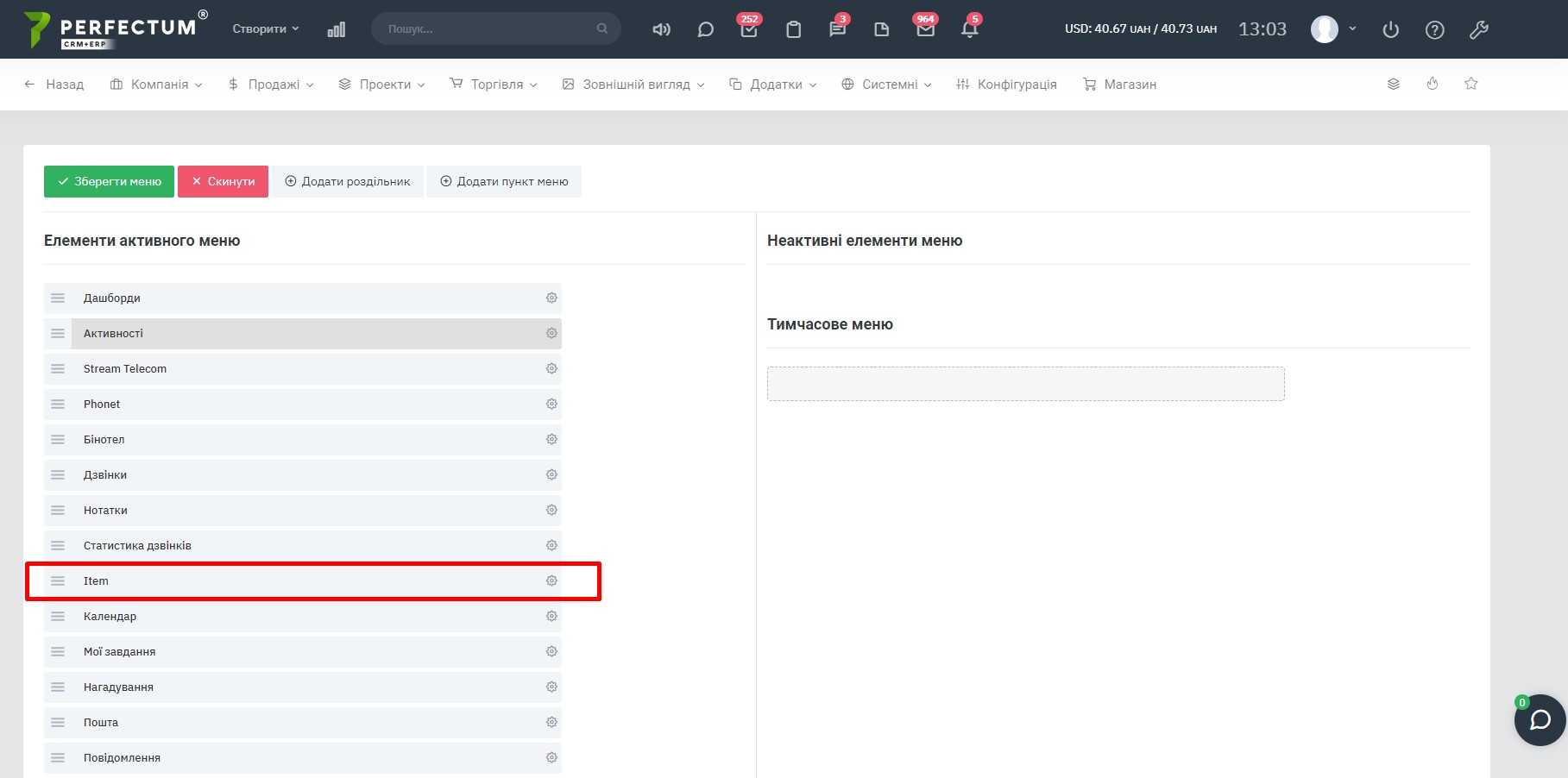Click the wrench settings icon

coord(1478,29)
